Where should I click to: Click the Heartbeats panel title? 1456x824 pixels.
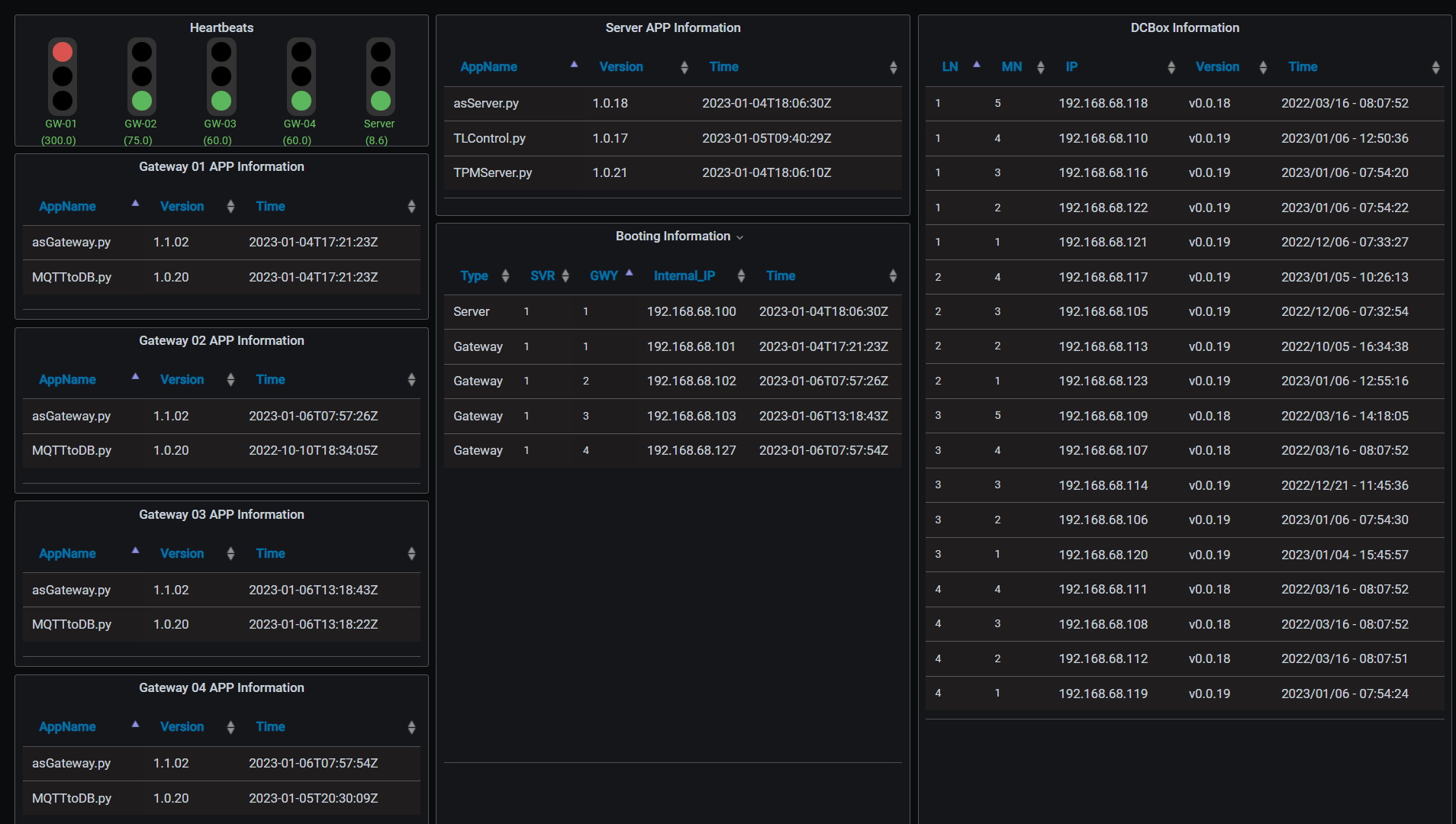tap(221, 27)
